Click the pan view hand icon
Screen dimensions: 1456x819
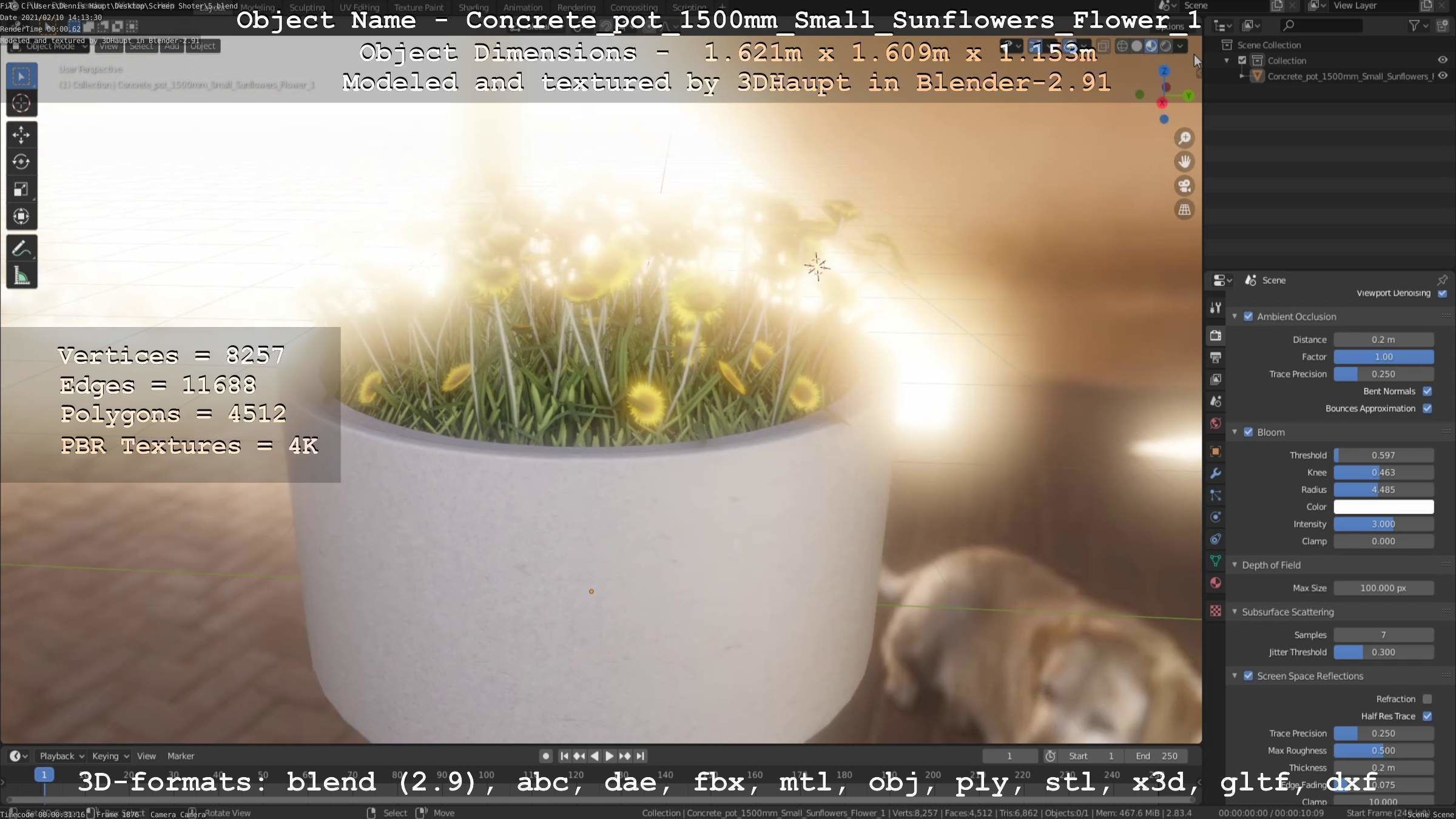[x=1184, y=162]
